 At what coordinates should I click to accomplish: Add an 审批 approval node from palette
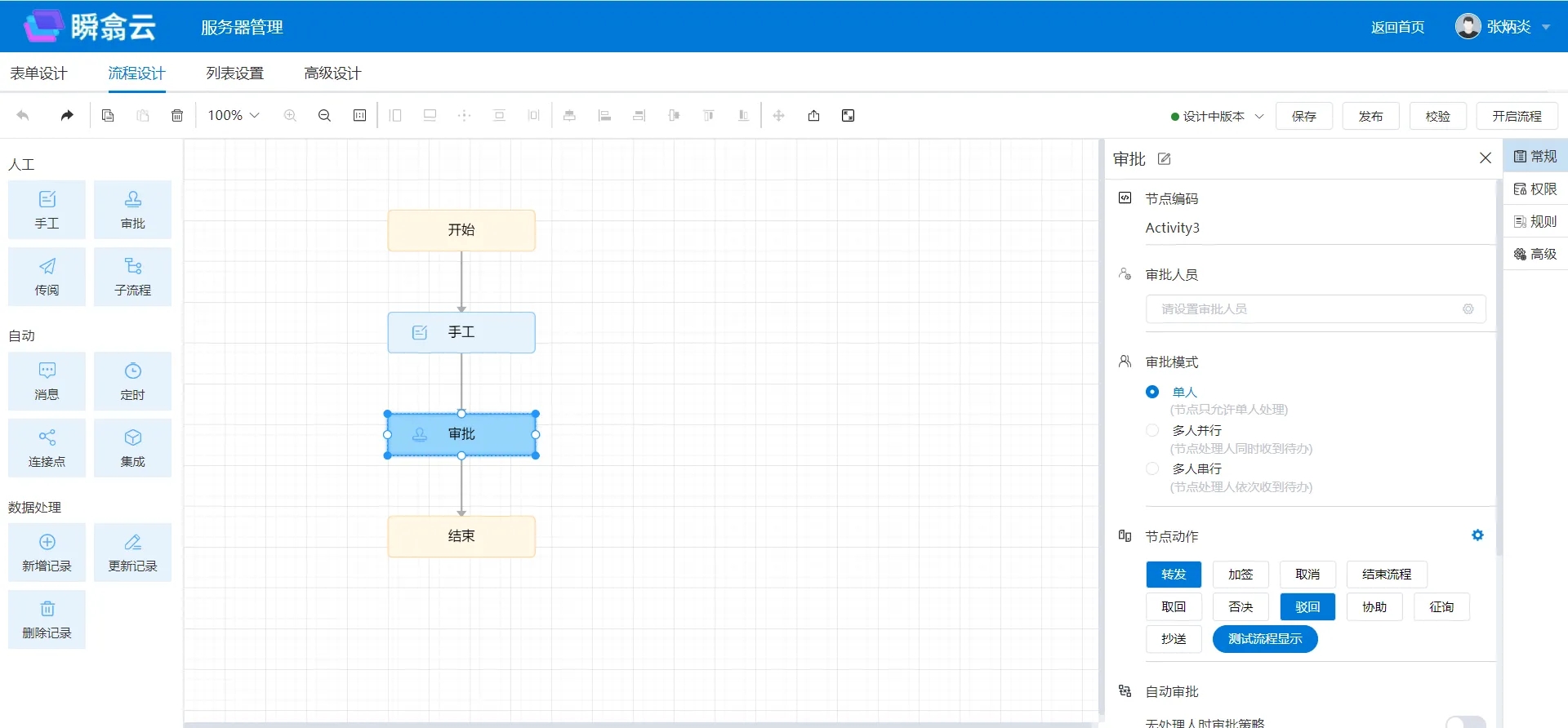pos(132,210)
